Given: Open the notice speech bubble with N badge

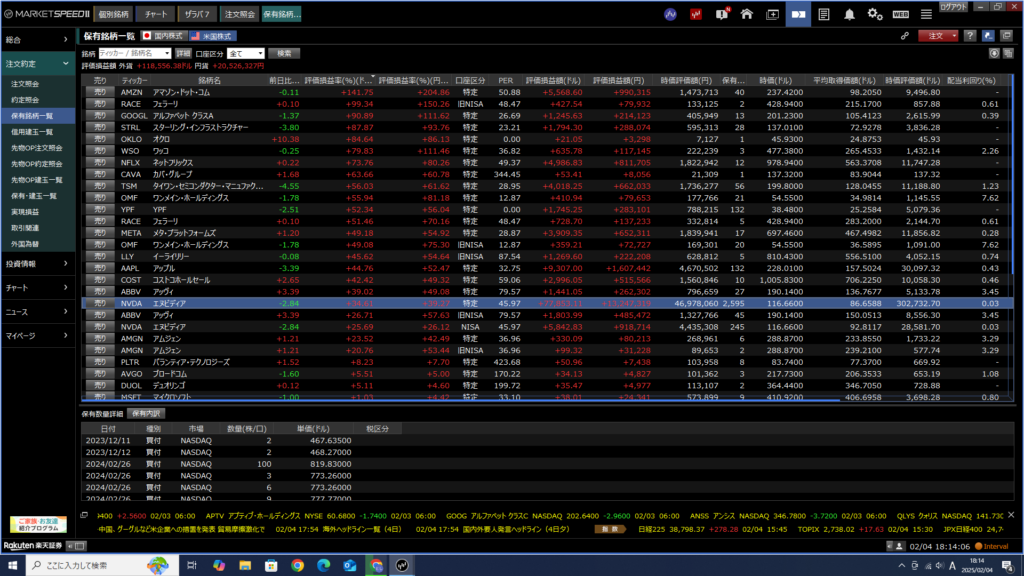Looking at the screenshot, I should coord(722,14).
